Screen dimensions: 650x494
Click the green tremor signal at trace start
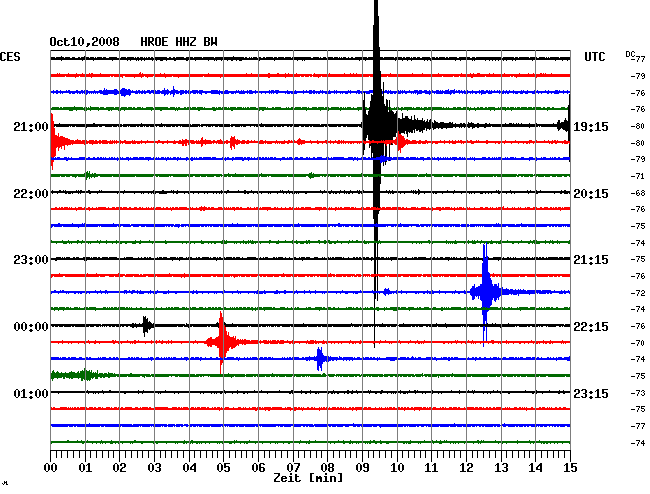point(83,375)
